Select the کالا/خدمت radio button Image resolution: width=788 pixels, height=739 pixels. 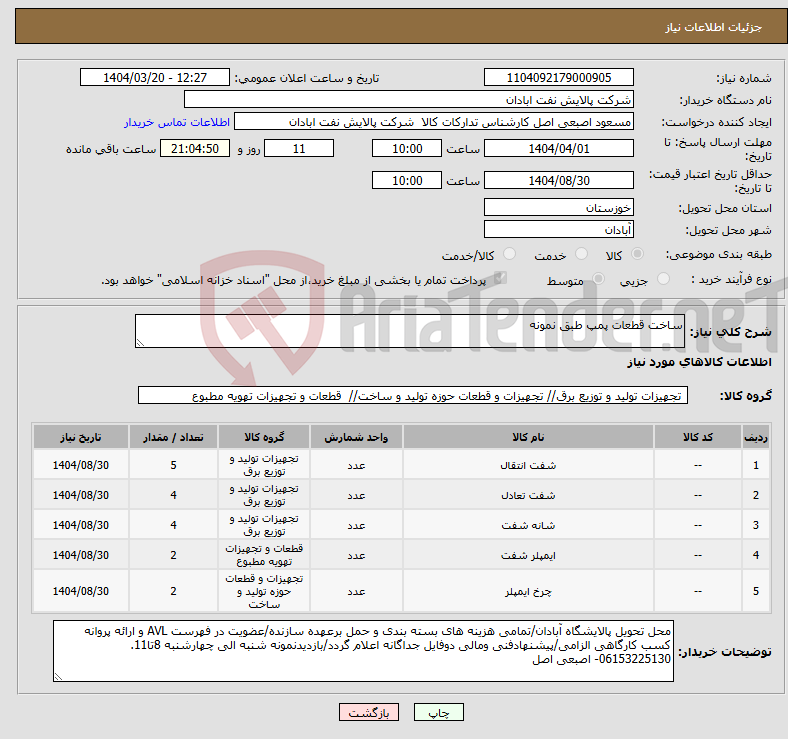(509, 254)
